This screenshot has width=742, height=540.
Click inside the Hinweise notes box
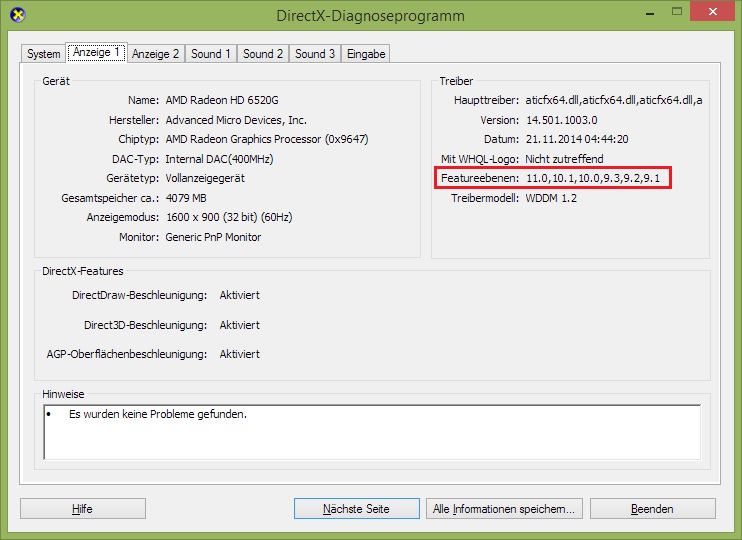click(x=372, y=432)
